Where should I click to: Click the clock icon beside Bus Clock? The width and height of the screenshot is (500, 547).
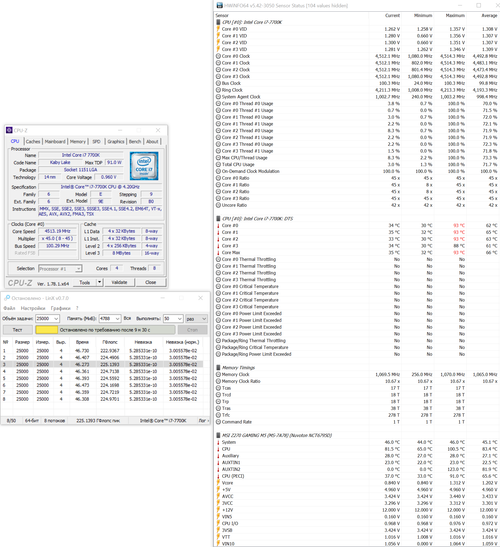pos(218,83)
